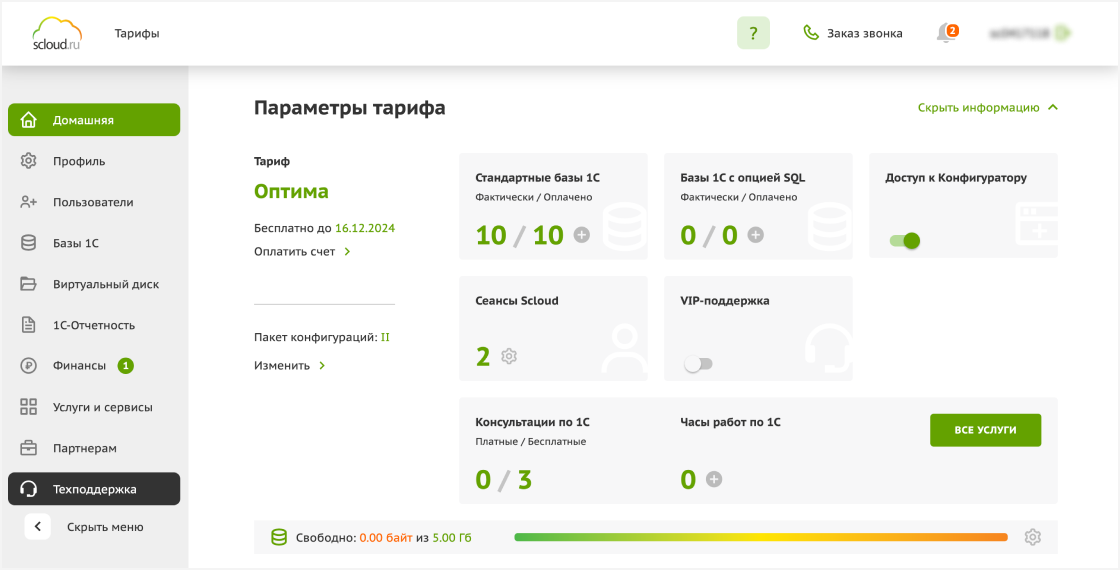Screen dimensions: 1120x570
Task: Enable the VIP-поддержка toggle
Action: click(x=699, y=364)
